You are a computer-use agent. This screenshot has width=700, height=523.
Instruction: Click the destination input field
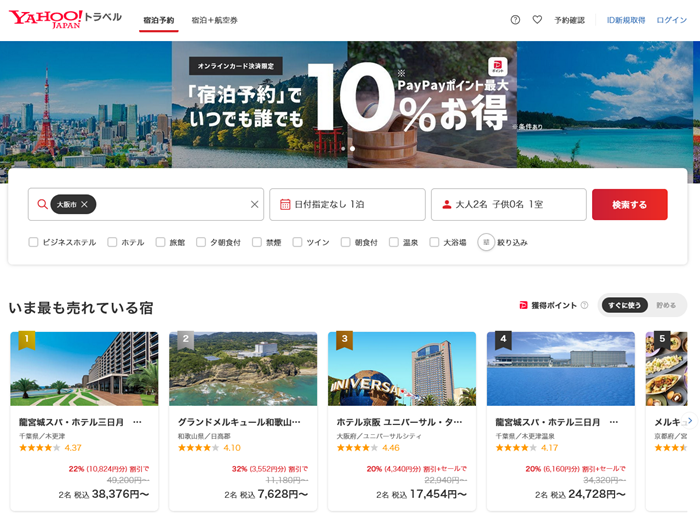click(146, 204)
